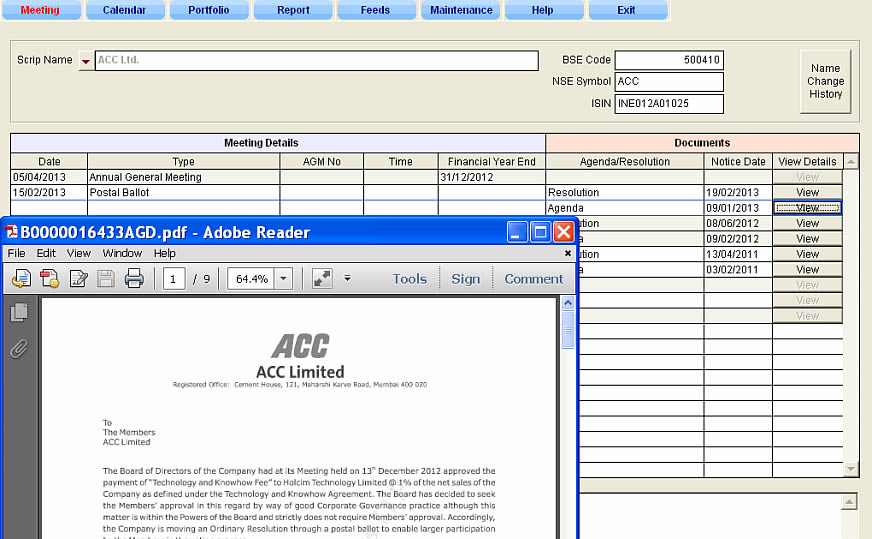
Task: Open File menu in Adobe Reader
Action: [x=16, y=253]
